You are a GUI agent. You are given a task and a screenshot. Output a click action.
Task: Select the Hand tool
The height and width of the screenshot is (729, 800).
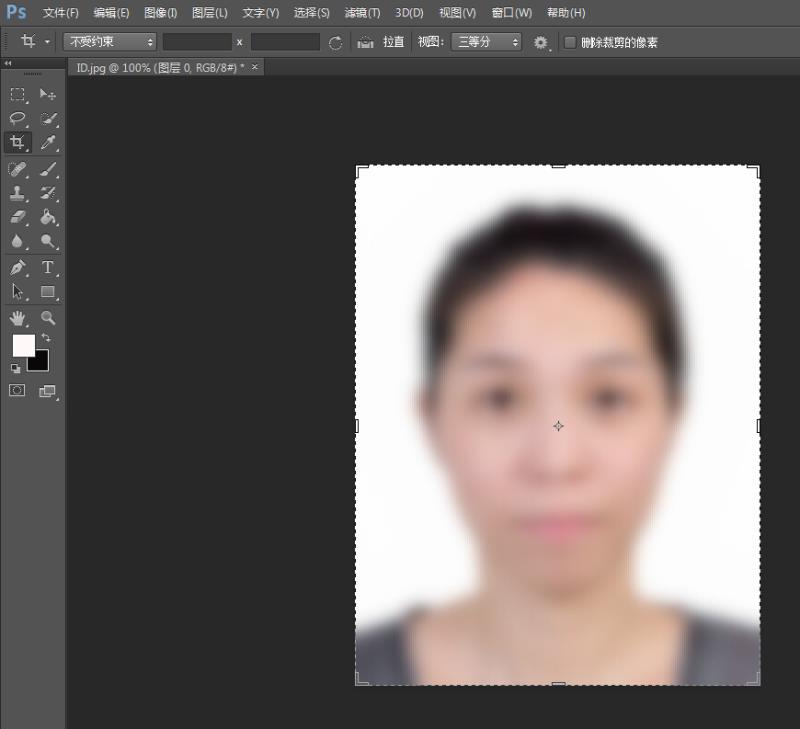pos(17,318)
